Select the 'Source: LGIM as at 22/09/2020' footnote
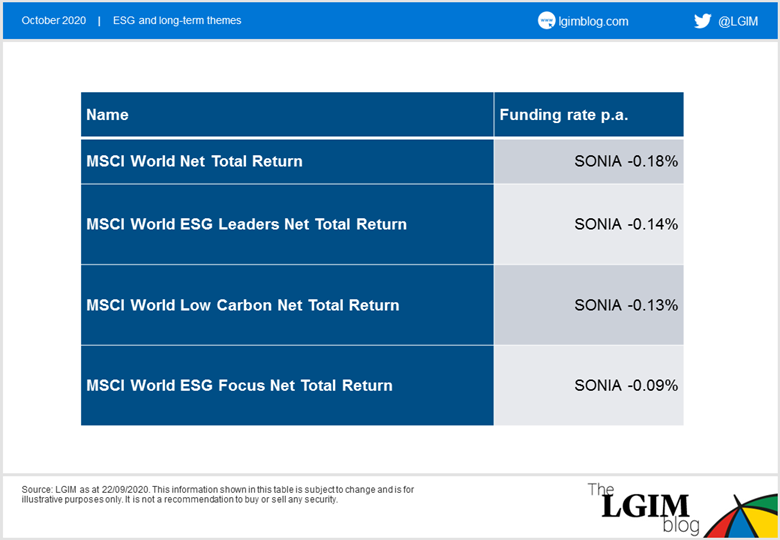Viewport: 780px width, 540px height. [217, 494]
